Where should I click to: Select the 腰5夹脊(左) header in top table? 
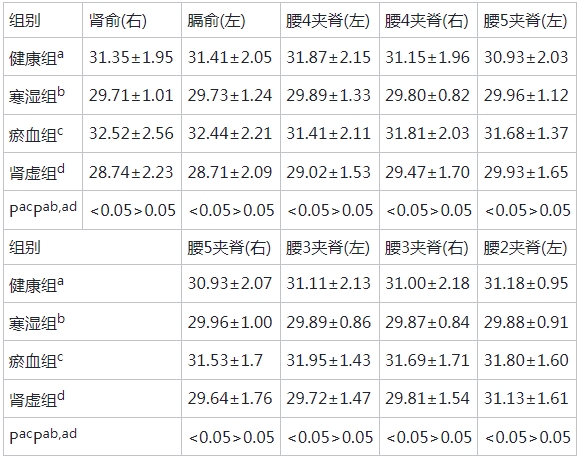point(525,20)
